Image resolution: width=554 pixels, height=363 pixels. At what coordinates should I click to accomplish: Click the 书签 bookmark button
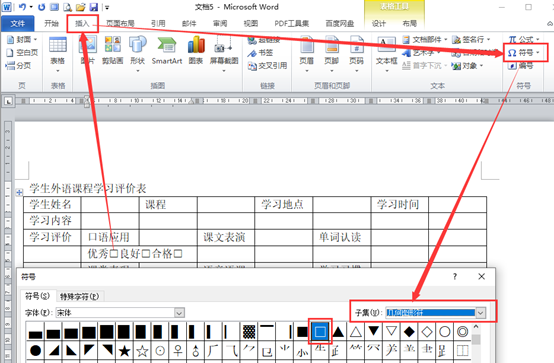(x=260, y=53)
